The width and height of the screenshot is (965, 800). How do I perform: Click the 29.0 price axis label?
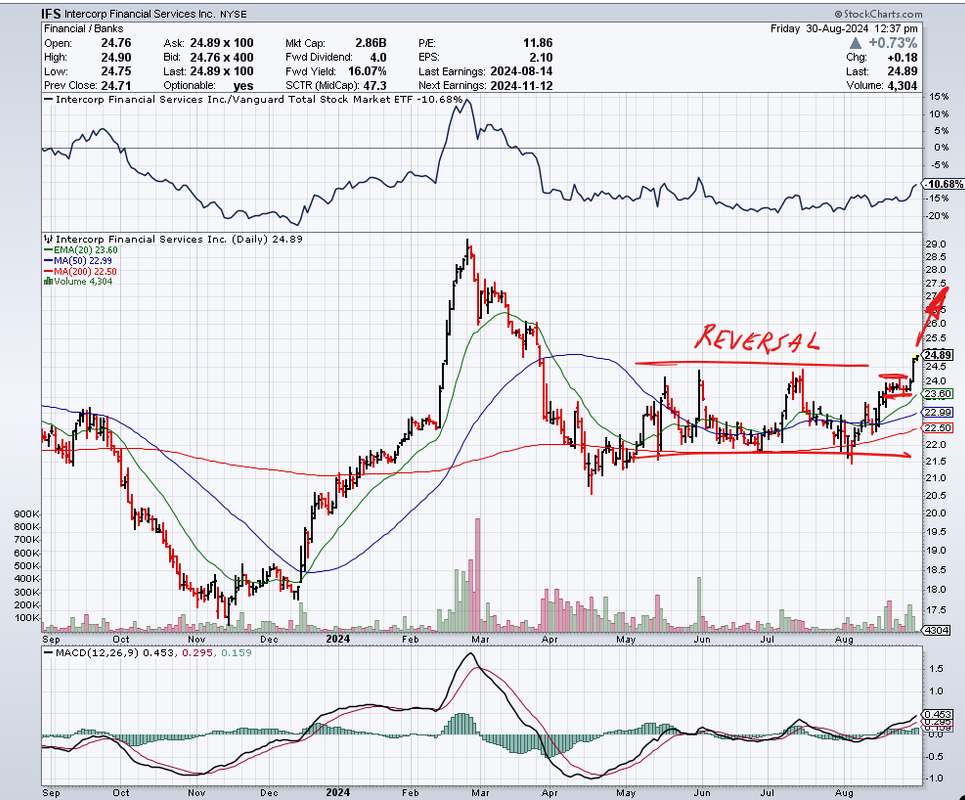coord(935,244)
